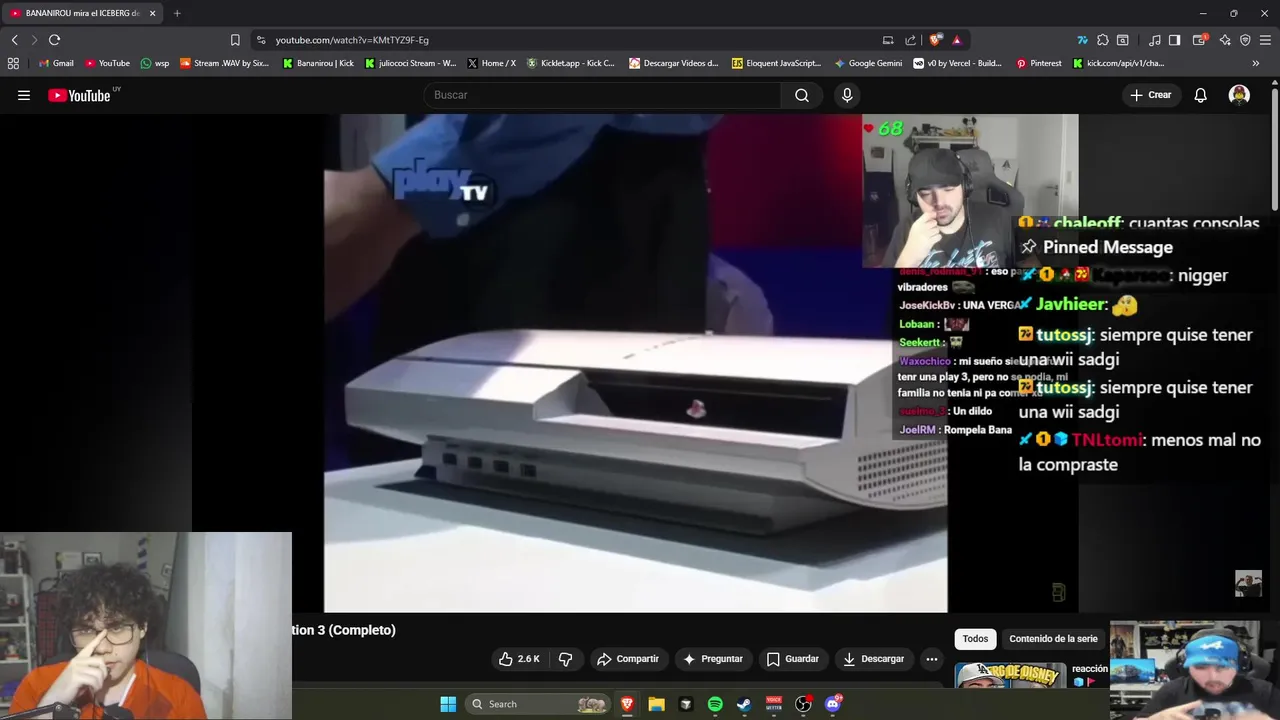This screenshot has height=720, width=1280.
Task: Start voice search with the microphone
Action: tap(847, 95)
